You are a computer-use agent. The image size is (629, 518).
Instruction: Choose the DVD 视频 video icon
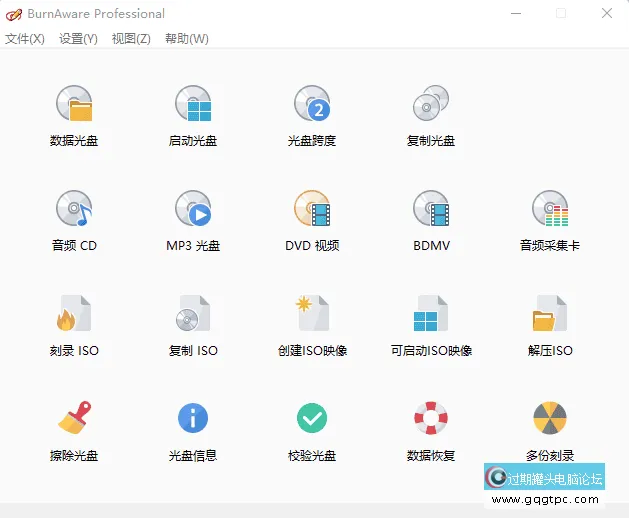[x=312, y=208]
